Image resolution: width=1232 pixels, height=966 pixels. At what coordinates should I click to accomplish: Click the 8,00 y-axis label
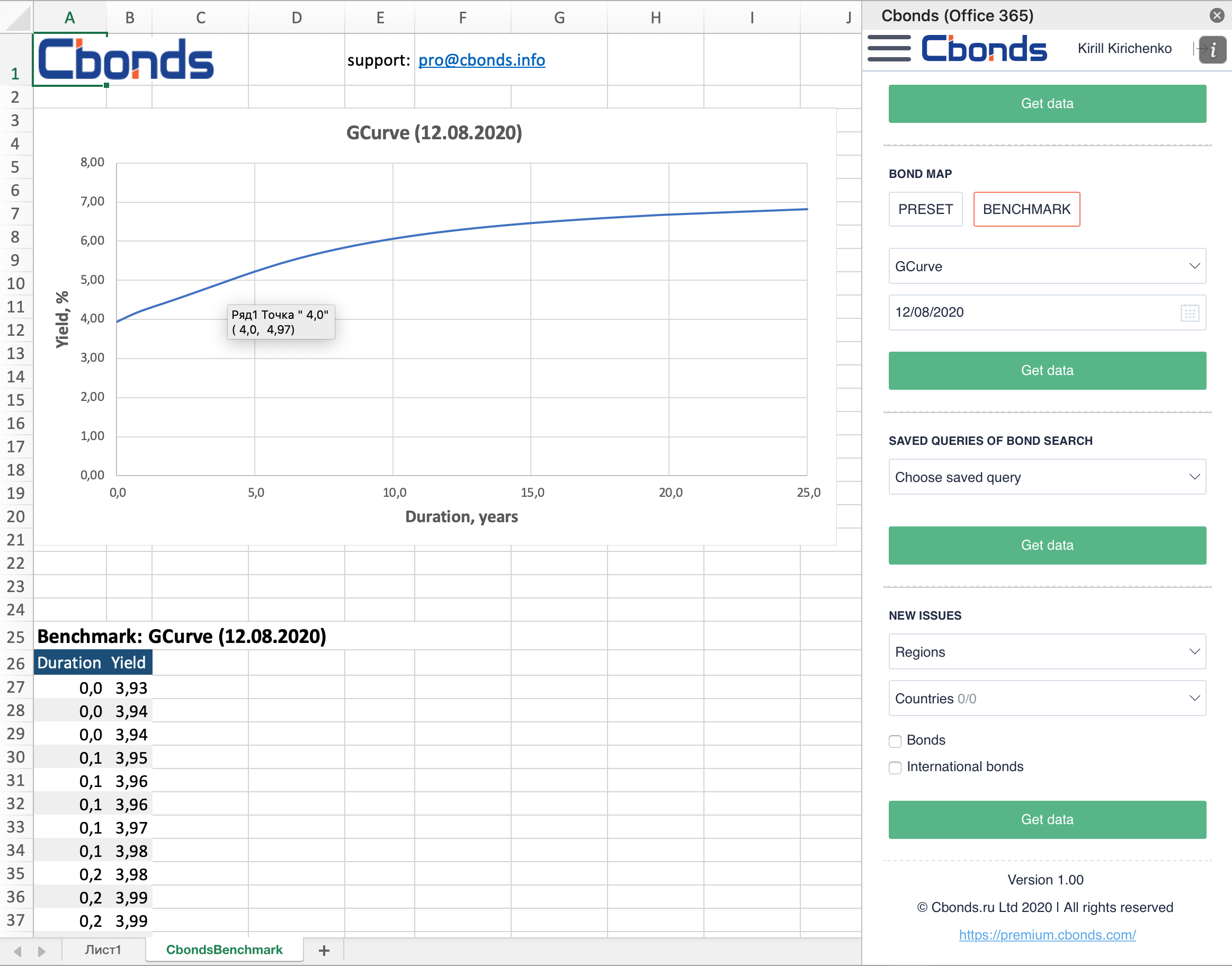tap(92, 162)
